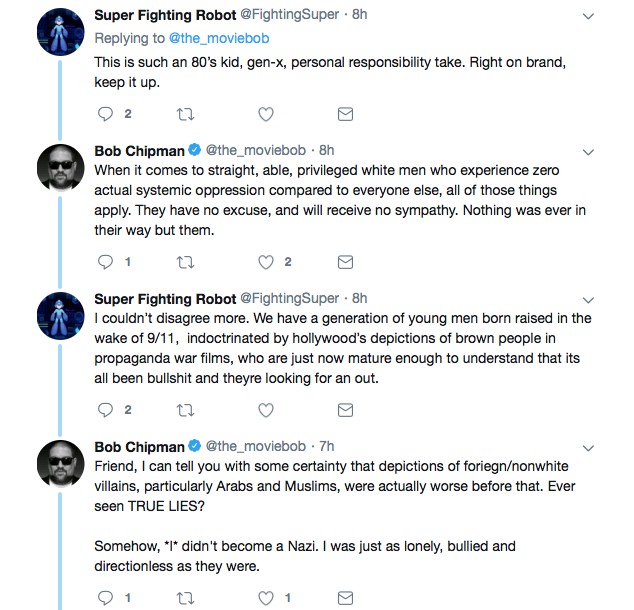
Task: Open chevron menu on Bob Chipman's 7h tweet
Action: click(x=588, y=448)
